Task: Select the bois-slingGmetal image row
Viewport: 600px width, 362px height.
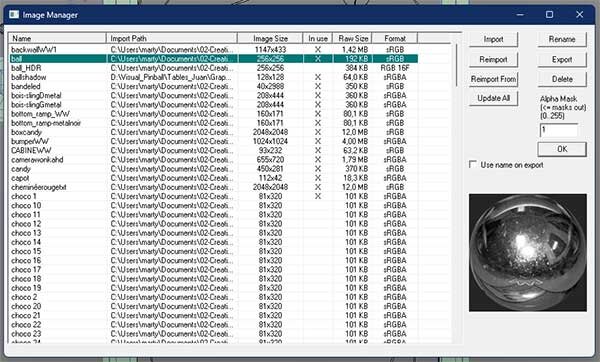Action: (x=213, y=104)
